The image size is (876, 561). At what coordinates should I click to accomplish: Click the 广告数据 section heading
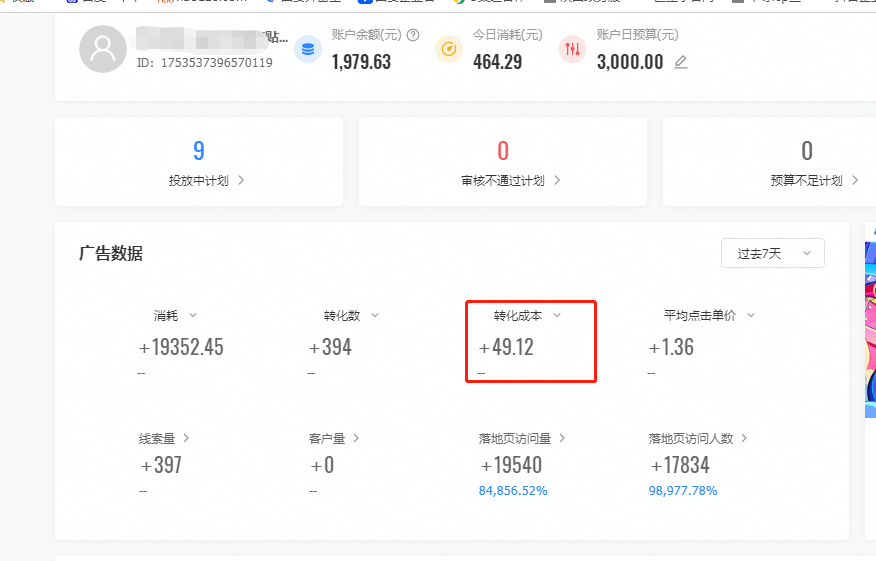point(111,253)
